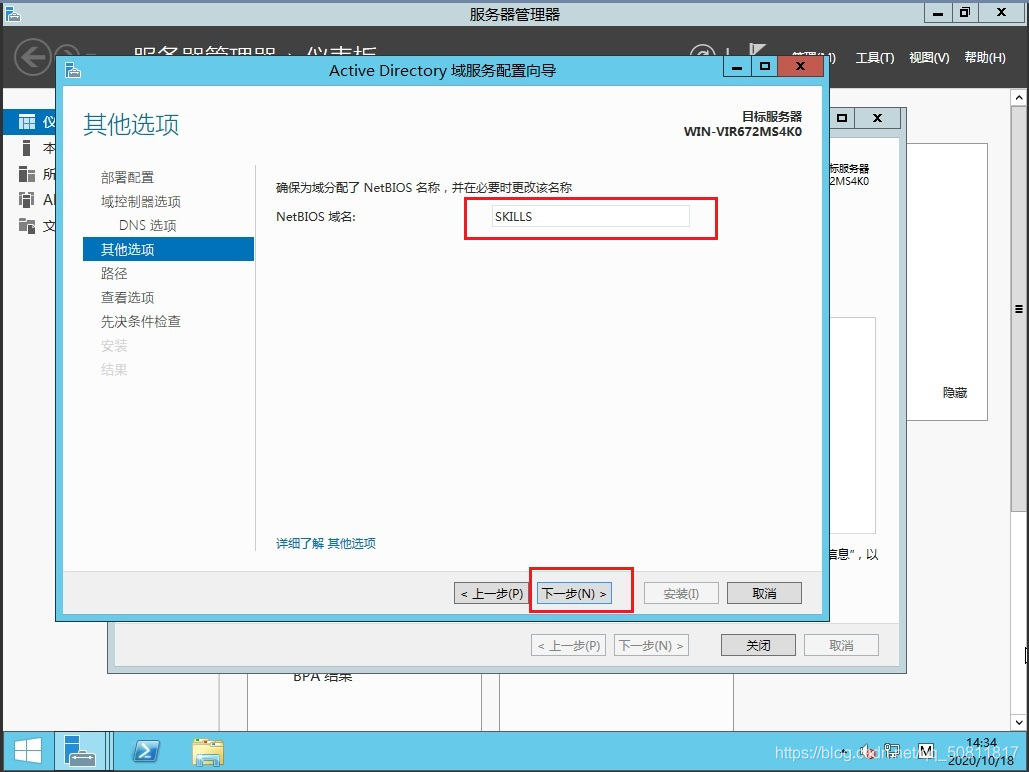Open the 视图(V) menu

click(929, 58)
